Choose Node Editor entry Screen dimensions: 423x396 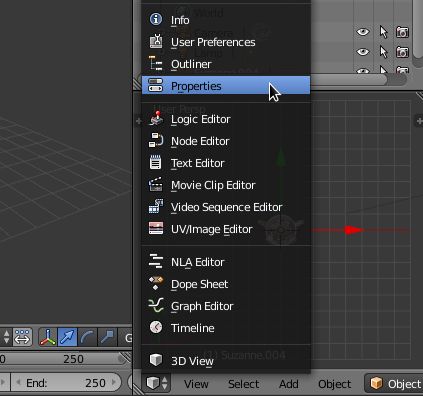coord(226,141)
